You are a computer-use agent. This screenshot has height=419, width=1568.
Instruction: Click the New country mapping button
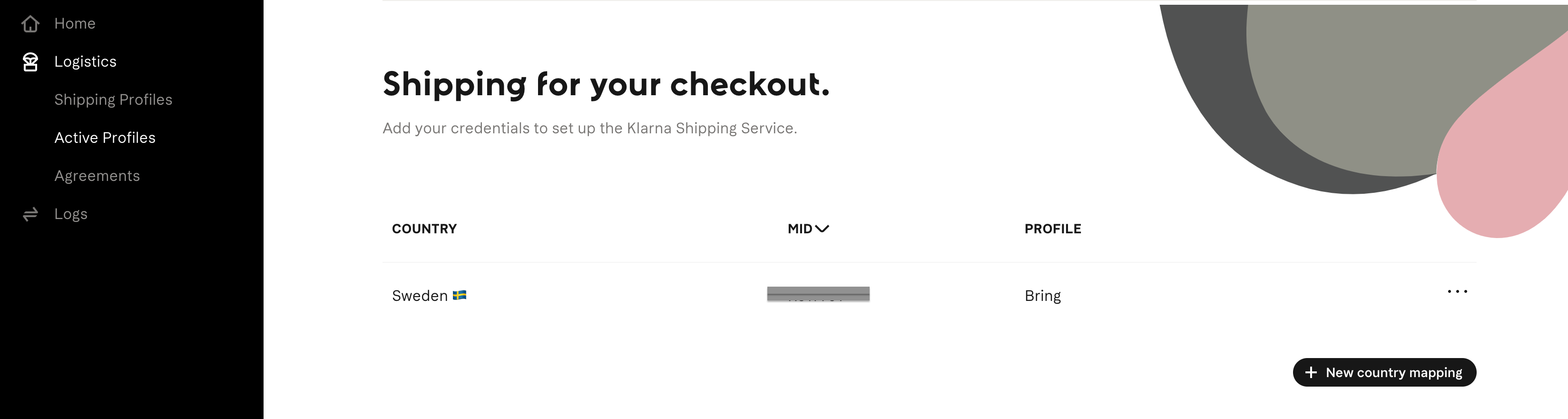(x=1384, y=372)
